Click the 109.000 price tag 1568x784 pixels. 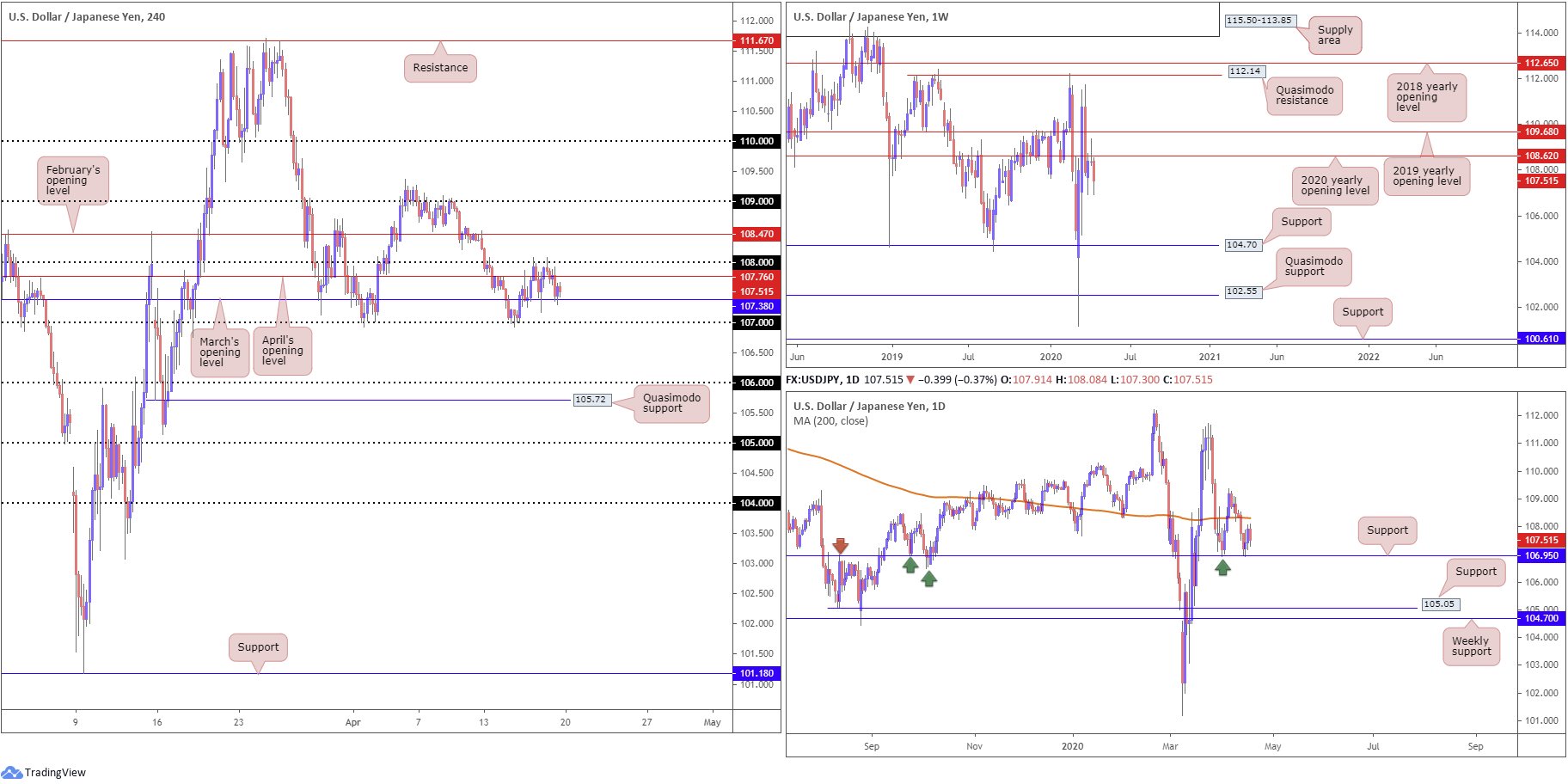tap(756, 201)
